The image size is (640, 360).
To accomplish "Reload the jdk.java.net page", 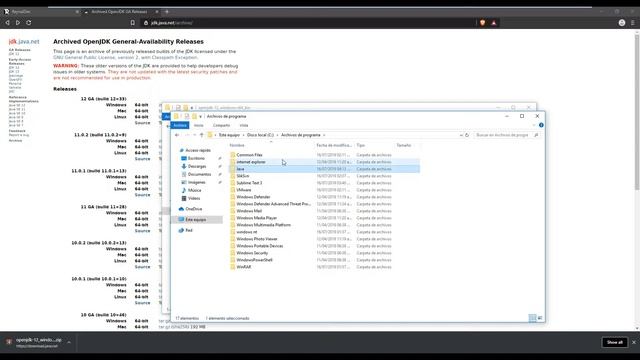I will (29, 23).
